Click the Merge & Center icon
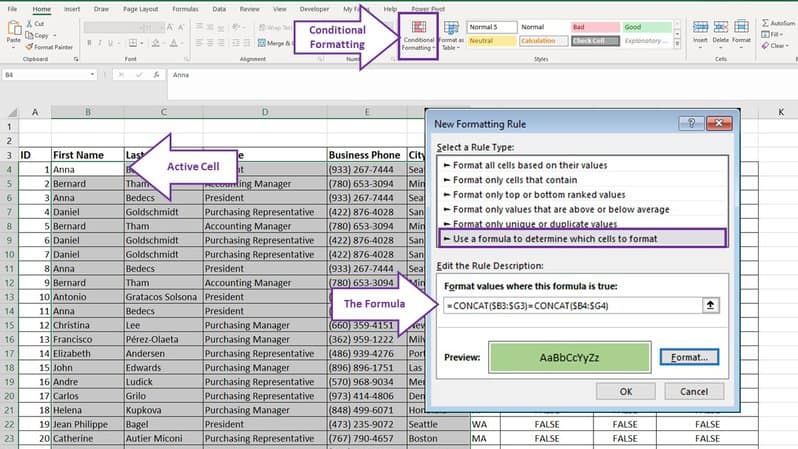 coord(262,43)
